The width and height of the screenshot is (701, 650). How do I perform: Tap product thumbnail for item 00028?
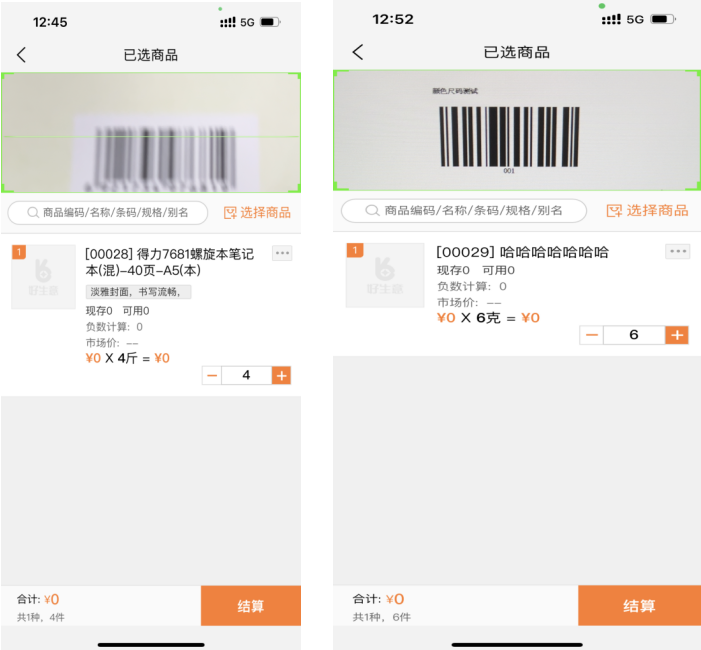[x=43, y=277]
